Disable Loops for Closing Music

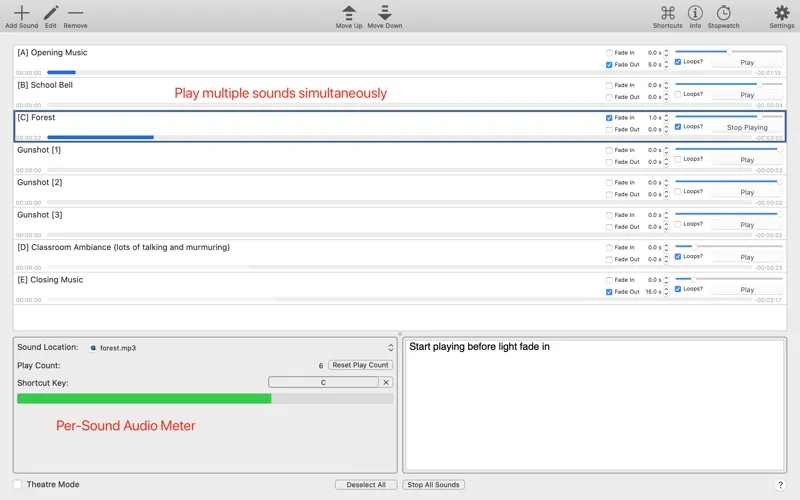pyautogui.click(x=678, y=288)
